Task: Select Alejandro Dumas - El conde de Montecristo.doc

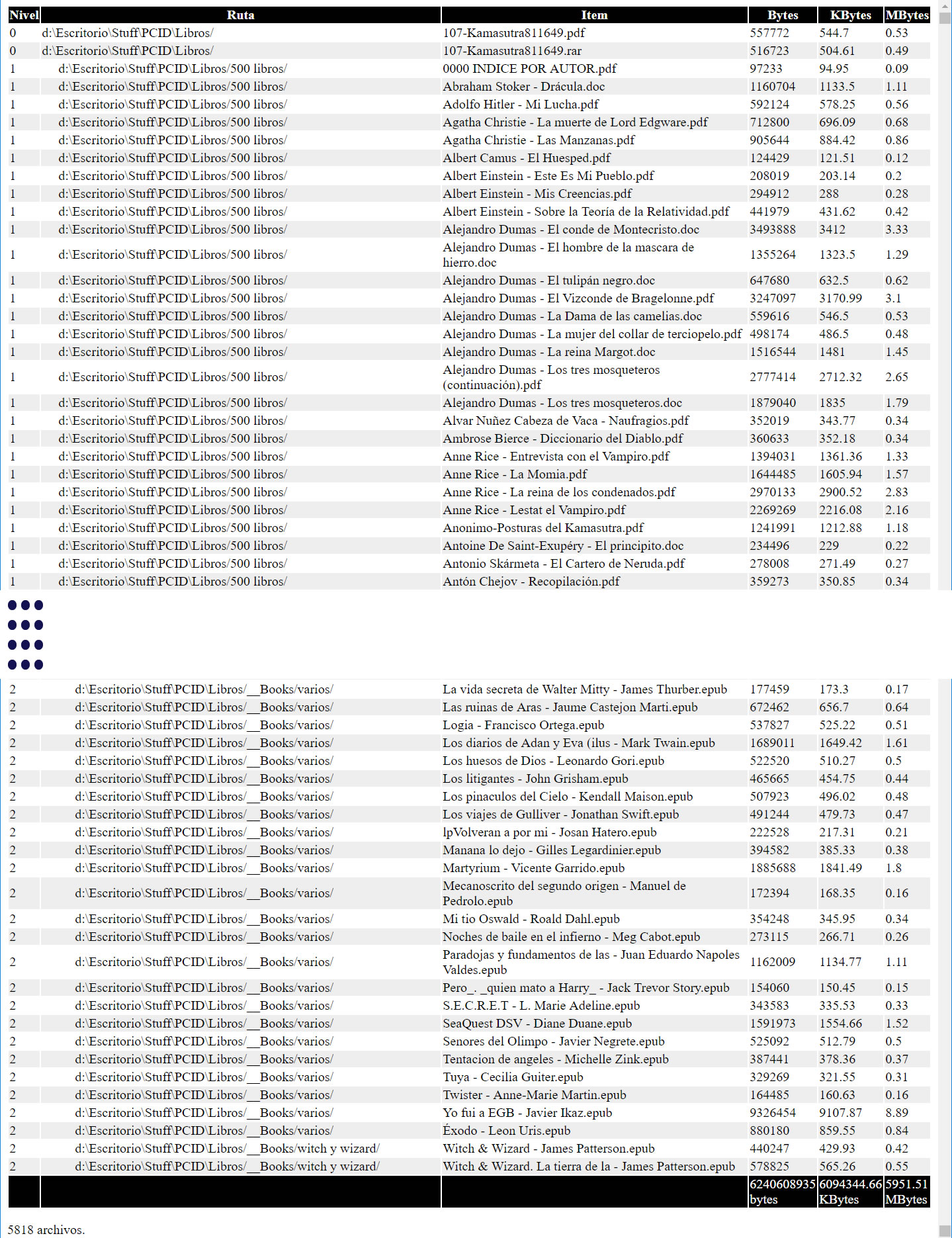Action: pos(571,230)
